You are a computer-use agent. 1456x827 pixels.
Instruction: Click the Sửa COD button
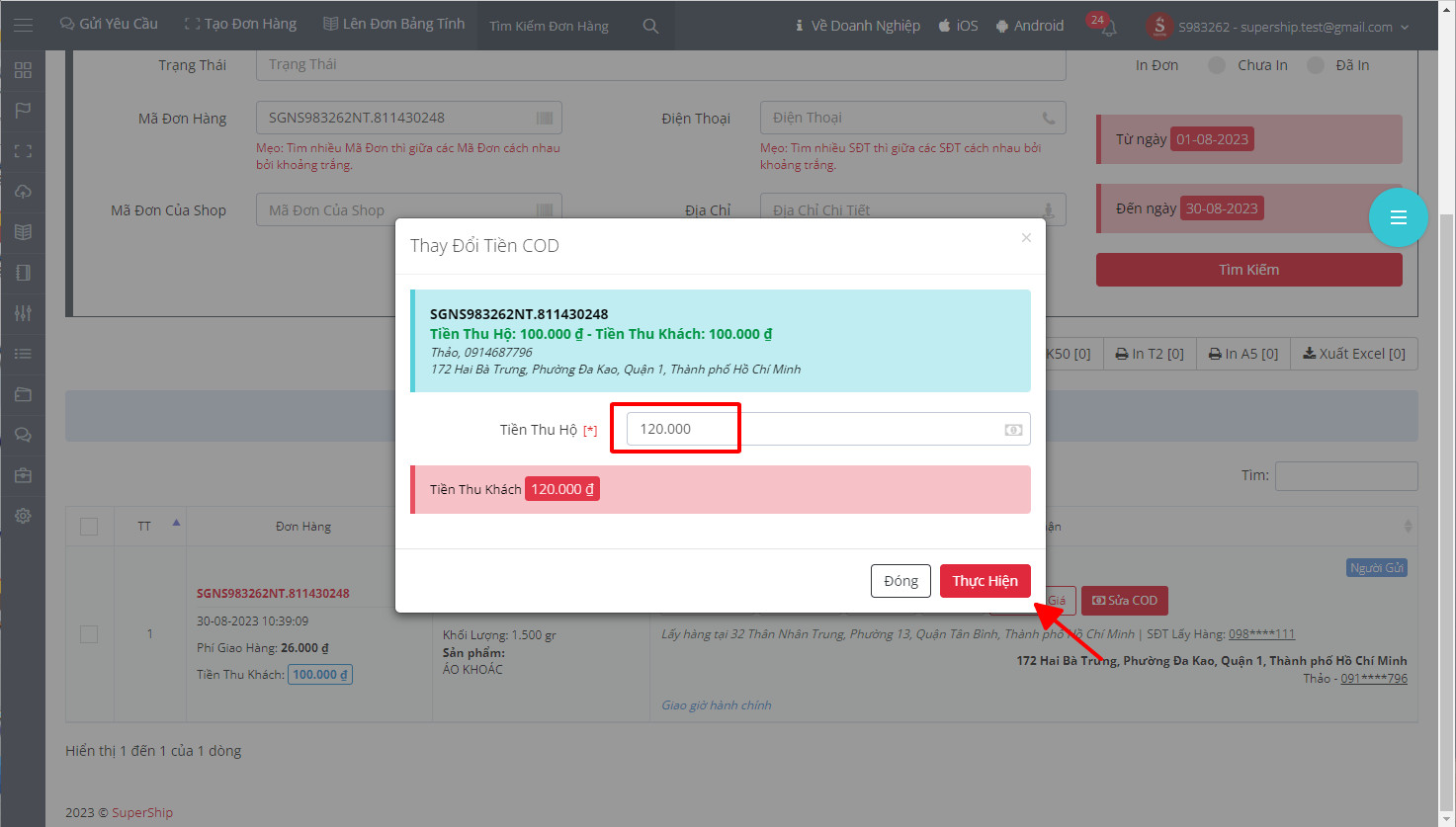1125,601
